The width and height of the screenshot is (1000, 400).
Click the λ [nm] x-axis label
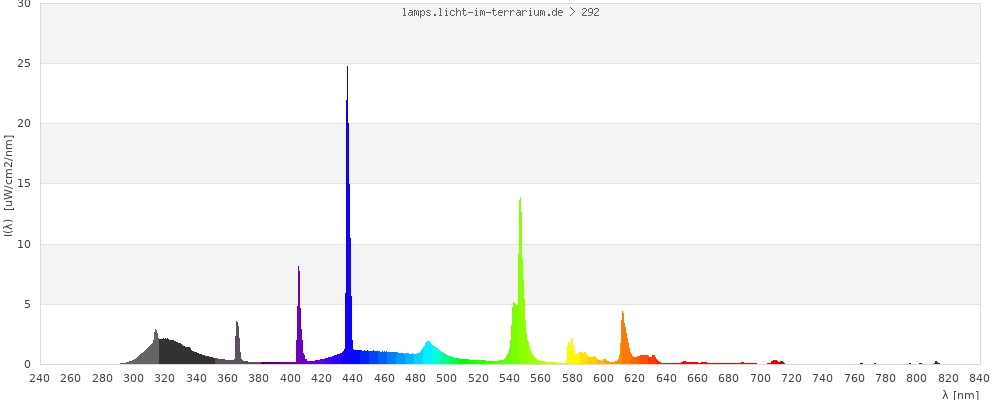960,394
